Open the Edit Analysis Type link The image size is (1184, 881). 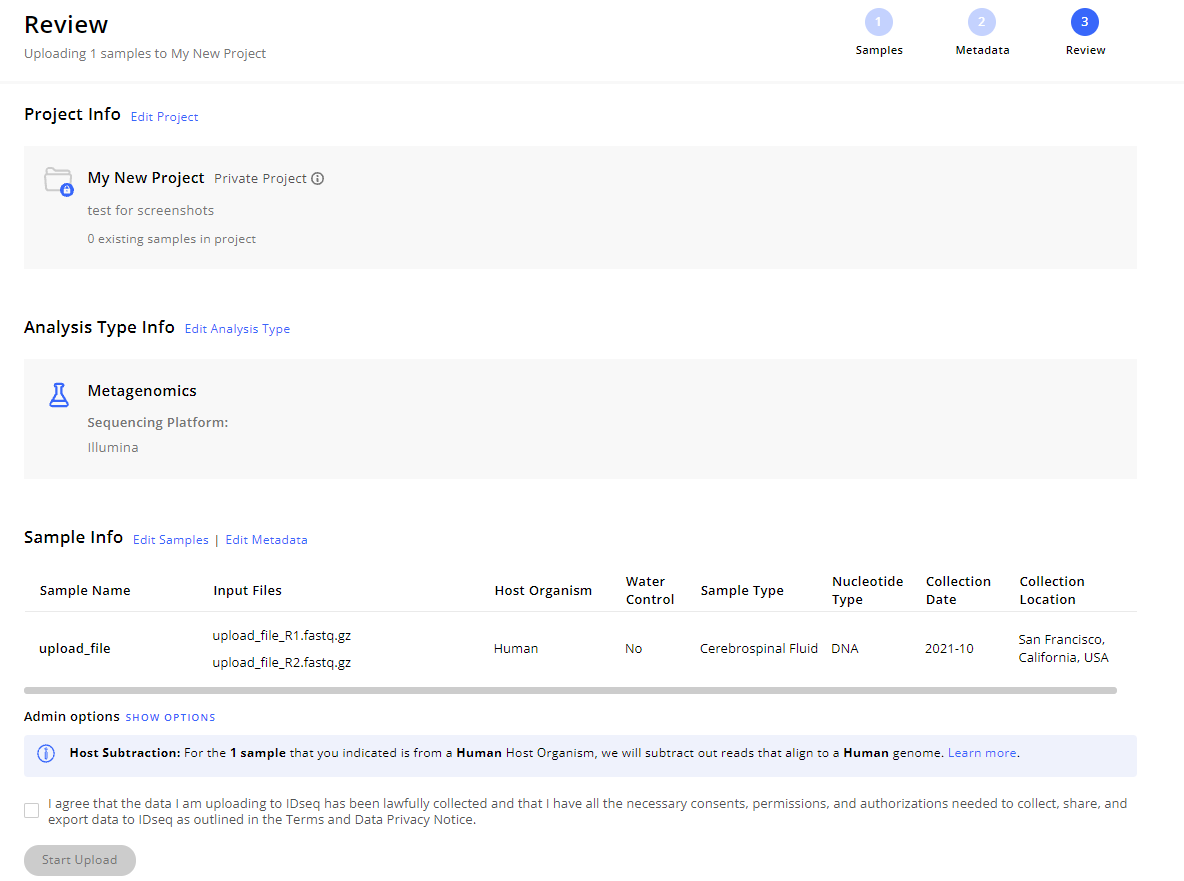click(x=237, y=329)
